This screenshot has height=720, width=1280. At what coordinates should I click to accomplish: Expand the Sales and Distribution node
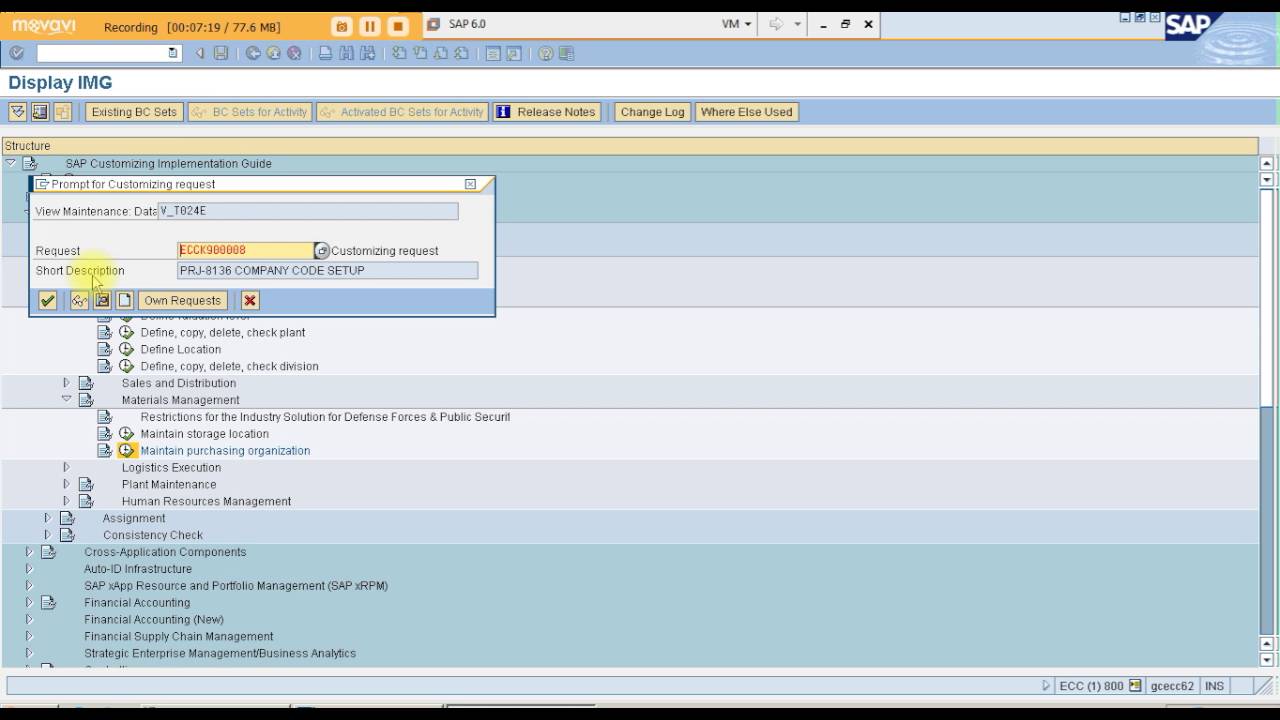[66, 383]
